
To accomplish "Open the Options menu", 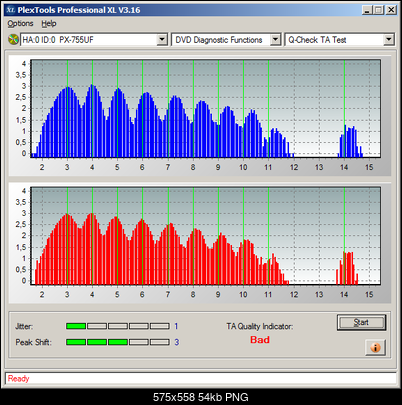I will (20, 24).
